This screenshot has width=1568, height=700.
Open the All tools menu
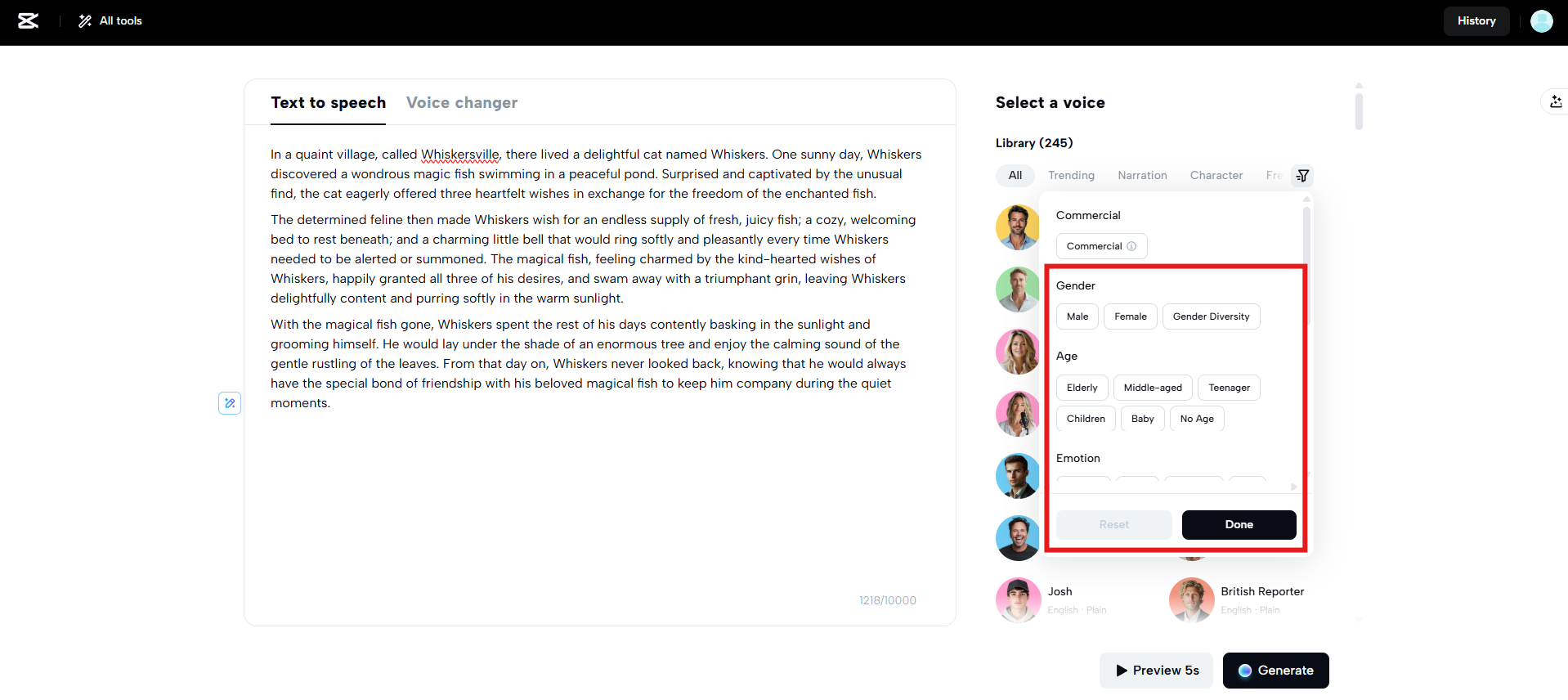tap(110, 21)
